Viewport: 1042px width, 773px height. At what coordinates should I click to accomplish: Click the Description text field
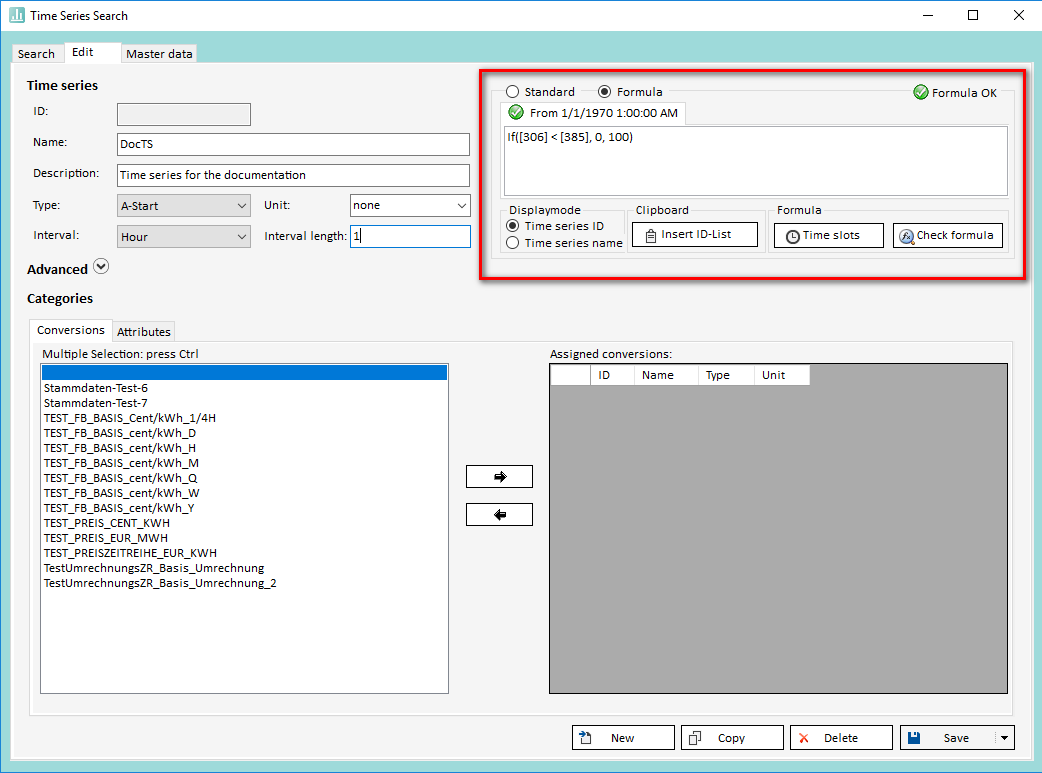(293, 175)
